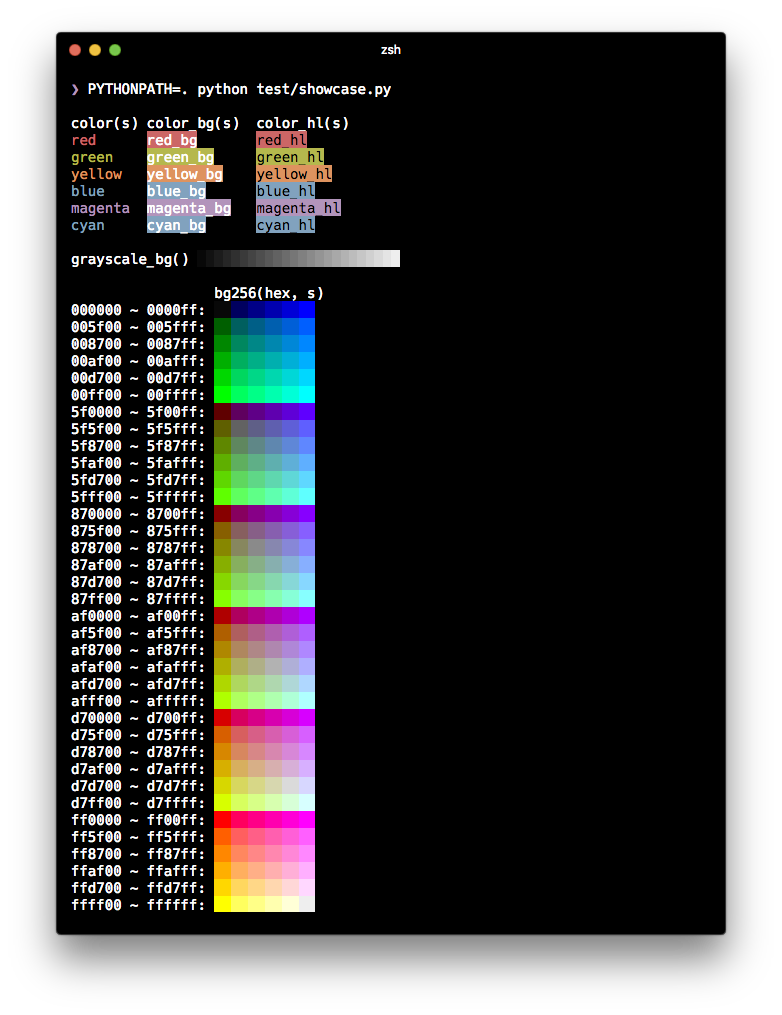Select the "color_bg(s)" column header
This screenshot has width=782, height=1015.
pos(193,123)
